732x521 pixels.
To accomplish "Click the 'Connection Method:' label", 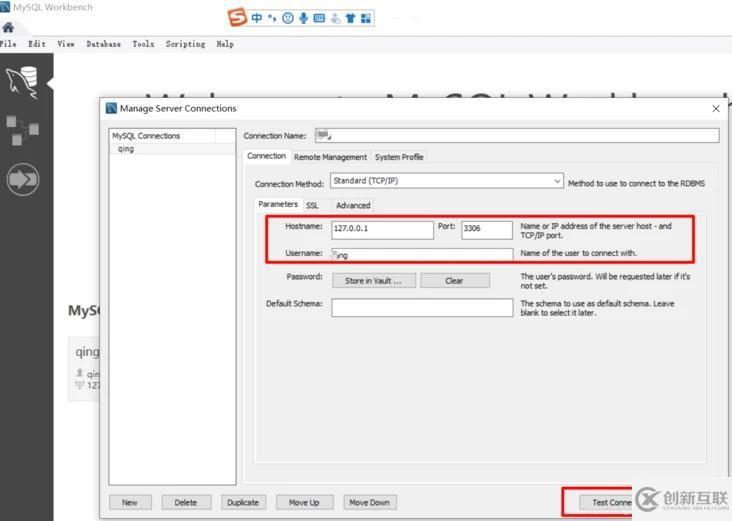I will [x=289, y=184].
